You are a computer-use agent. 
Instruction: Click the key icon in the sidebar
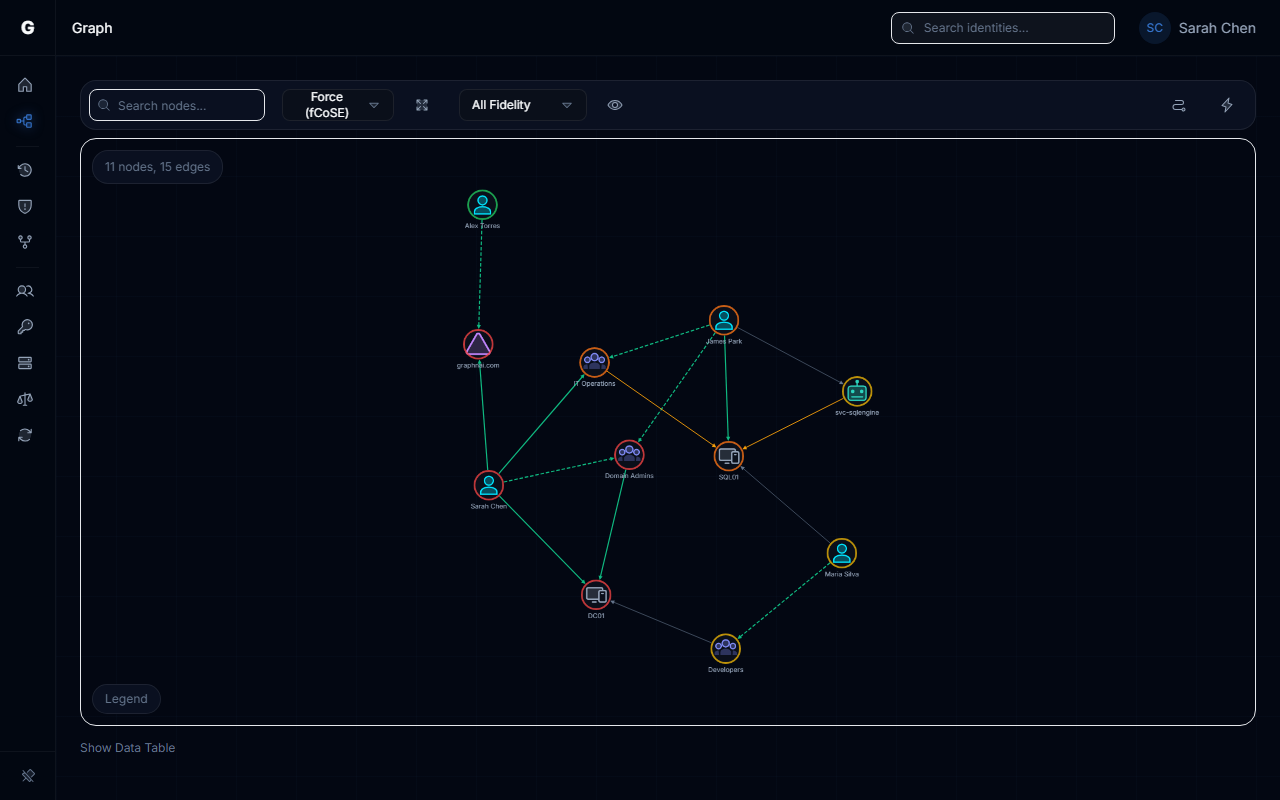coord(25,327)
